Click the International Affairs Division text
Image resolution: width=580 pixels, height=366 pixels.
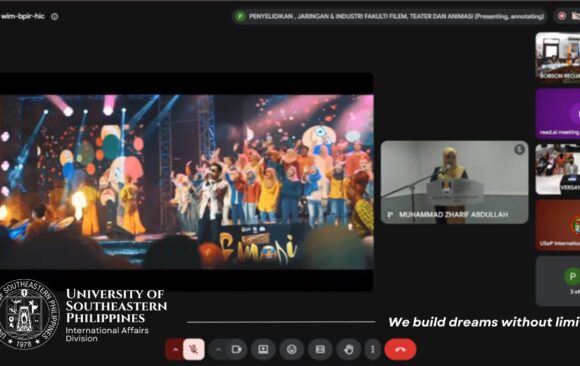pos(107,334)
